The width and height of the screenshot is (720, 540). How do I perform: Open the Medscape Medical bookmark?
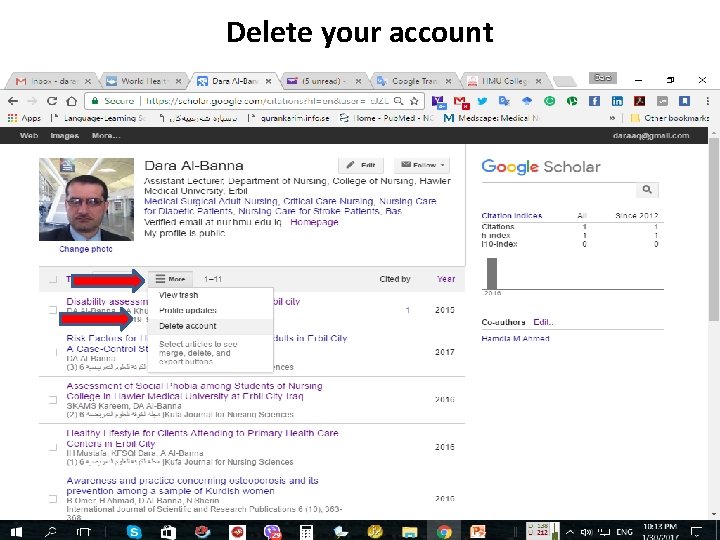coord(491,118)
